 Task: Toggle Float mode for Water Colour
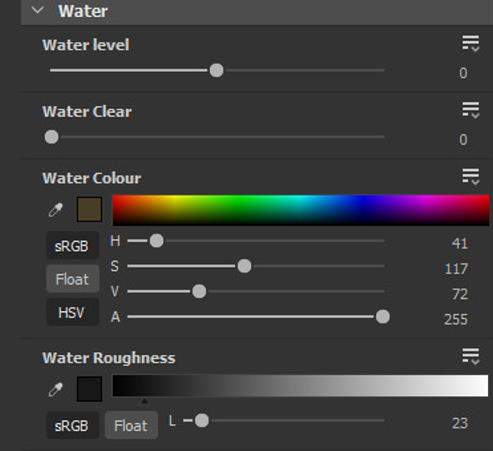[72, 279]
